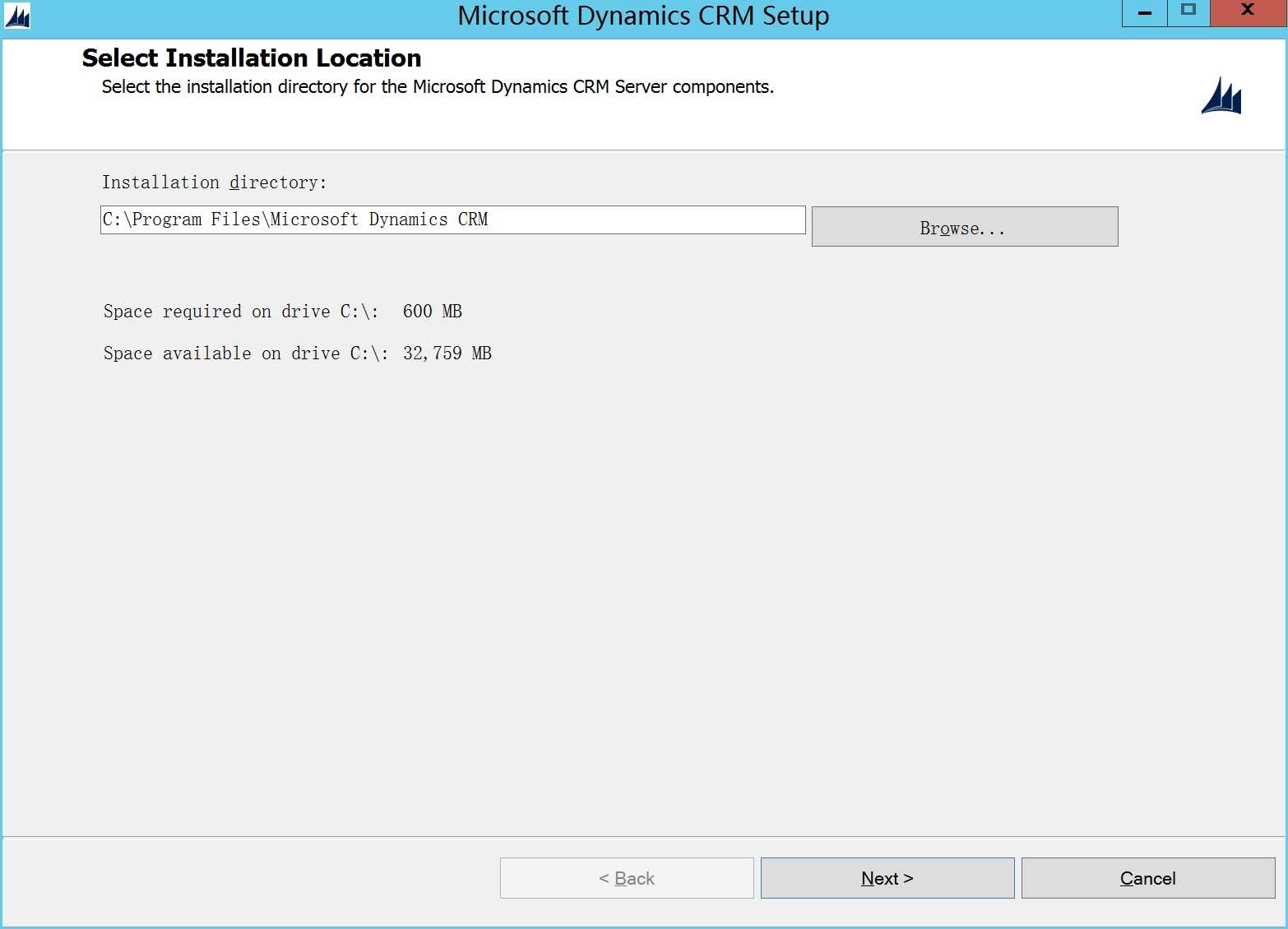Image resolution: width=1288 pixels, height=929 pixels.
Task: Click the 'Select Installation Location' heading
Action: pos(252,58)
